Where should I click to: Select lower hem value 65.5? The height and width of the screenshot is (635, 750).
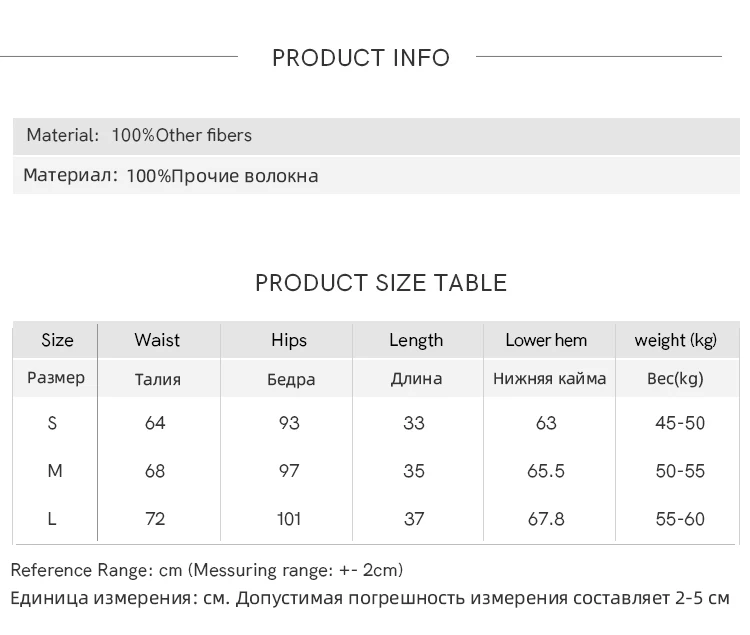[x=546, y=471]
